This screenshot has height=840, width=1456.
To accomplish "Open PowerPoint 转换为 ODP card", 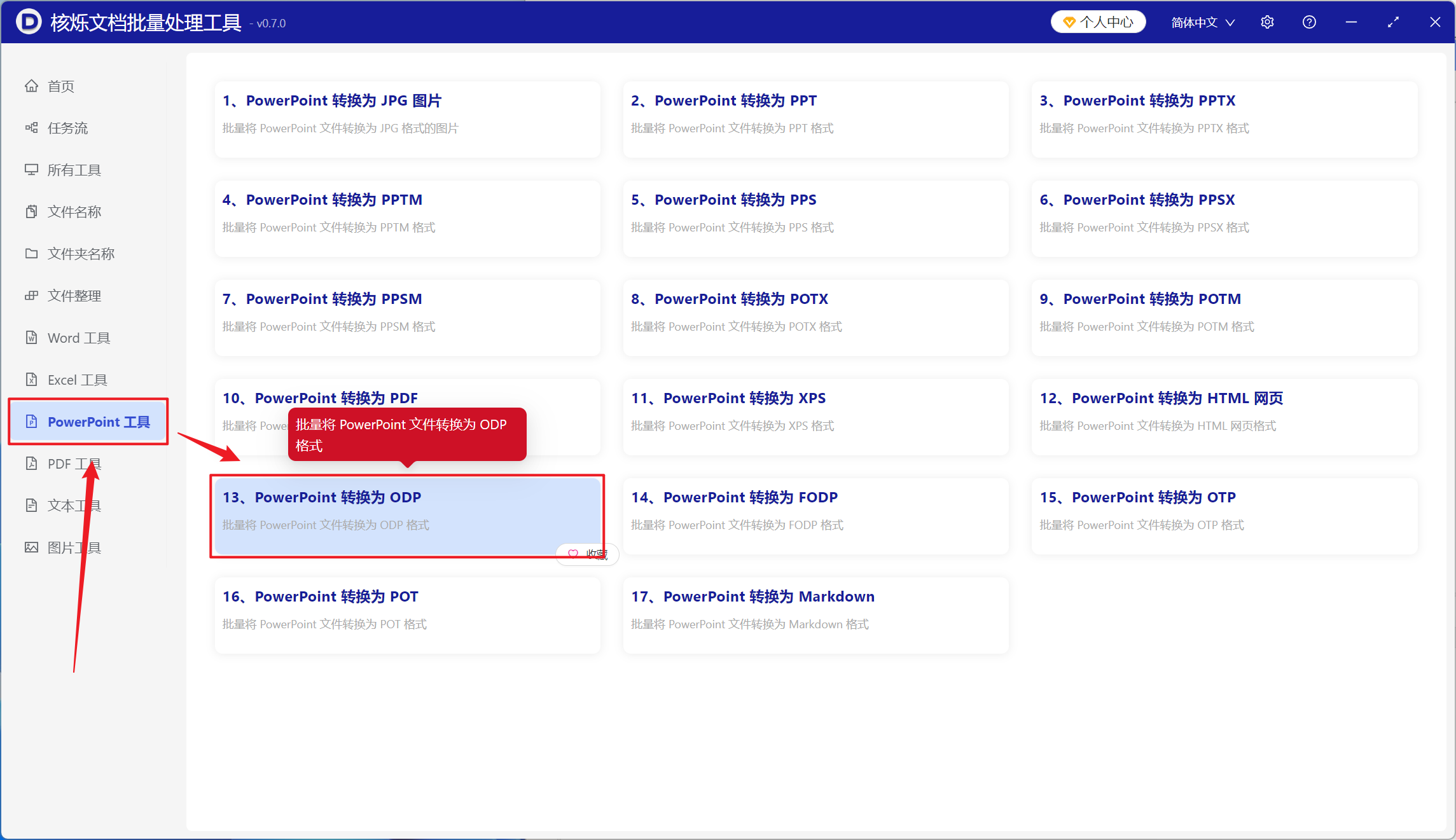I will [407, 516].
